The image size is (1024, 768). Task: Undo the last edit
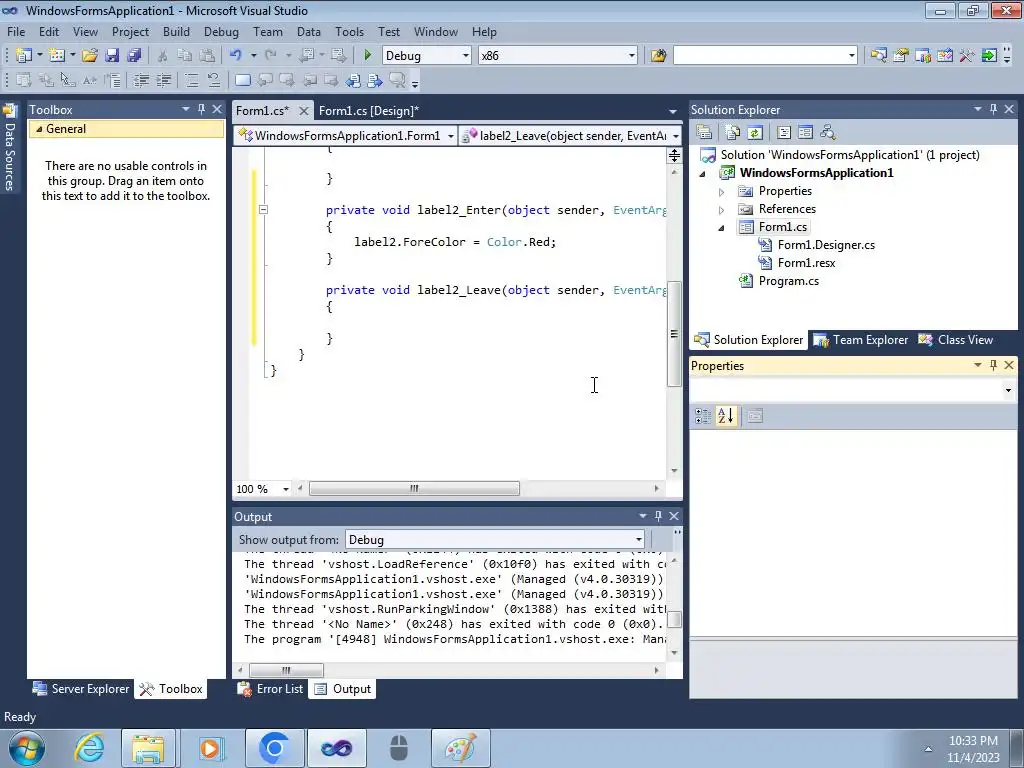pos(236,56)
